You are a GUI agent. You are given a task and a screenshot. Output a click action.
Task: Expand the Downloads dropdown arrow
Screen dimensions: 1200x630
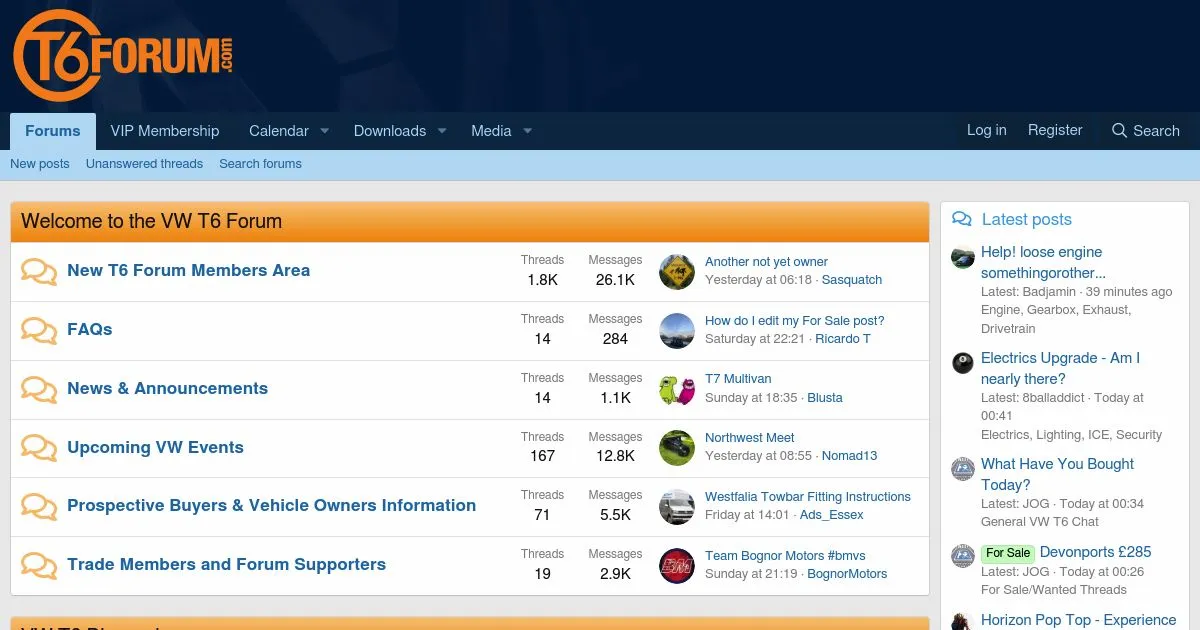coord(441,131)
